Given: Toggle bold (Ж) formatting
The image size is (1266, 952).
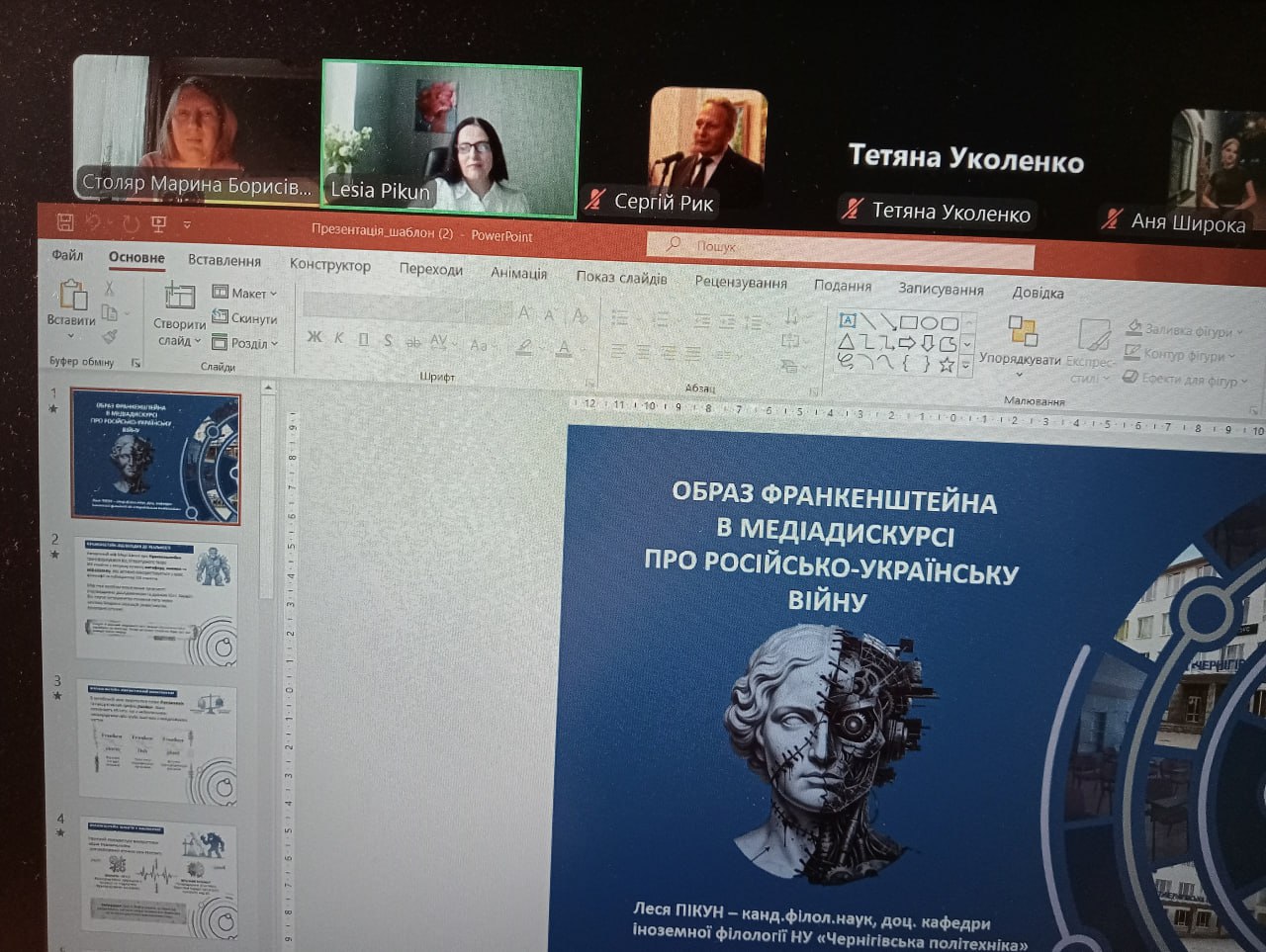Looking at the screenshot, I should click(315, 337).
